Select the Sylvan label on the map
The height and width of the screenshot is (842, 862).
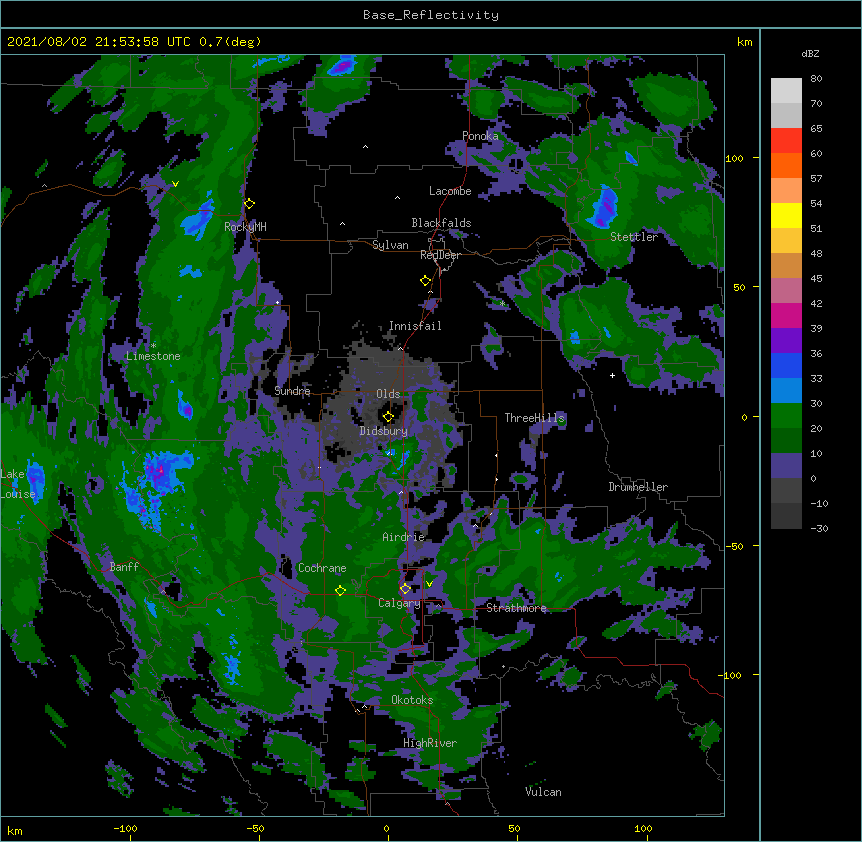(390, 245)
